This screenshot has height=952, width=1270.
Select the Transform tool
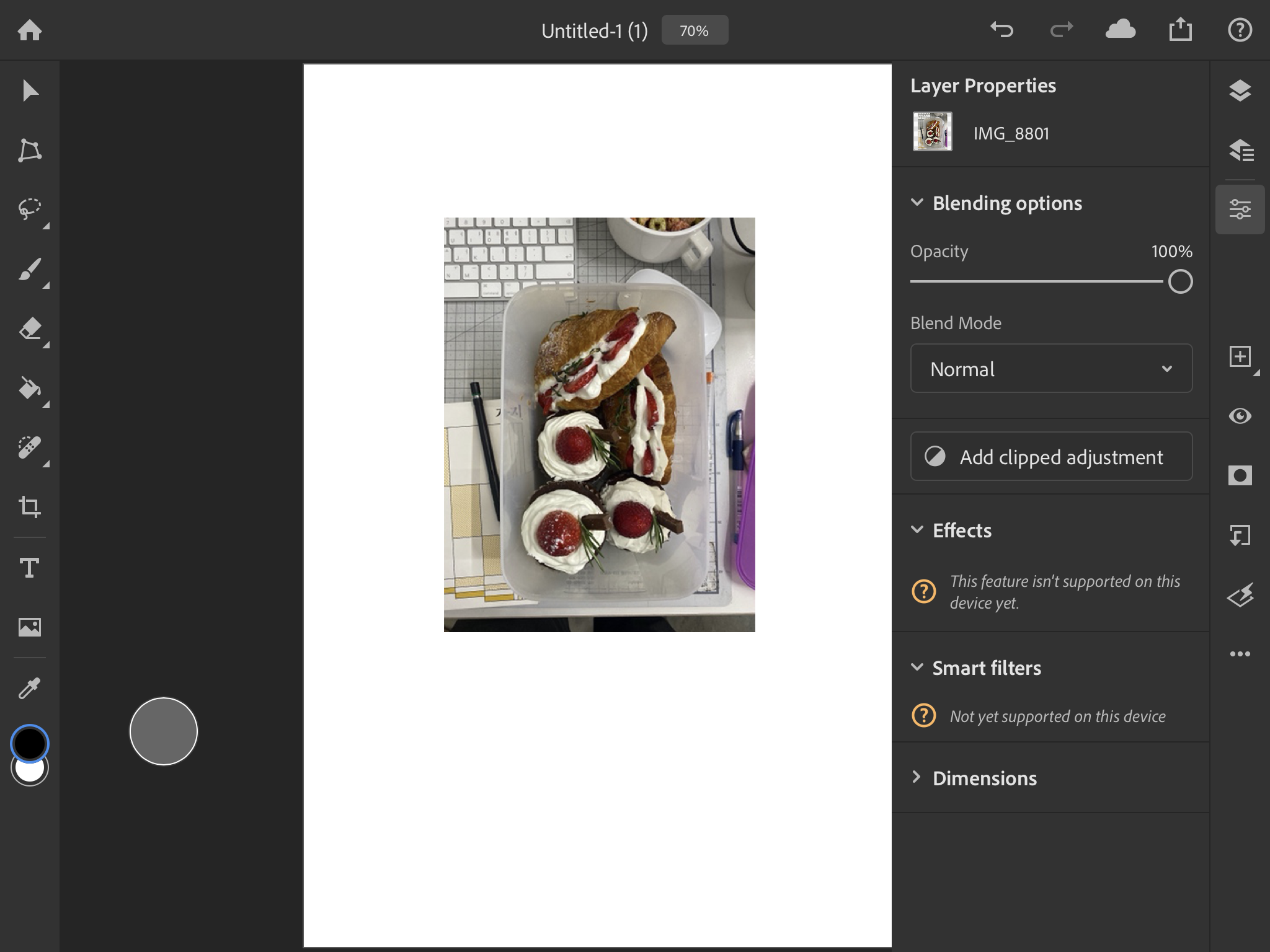29,151
